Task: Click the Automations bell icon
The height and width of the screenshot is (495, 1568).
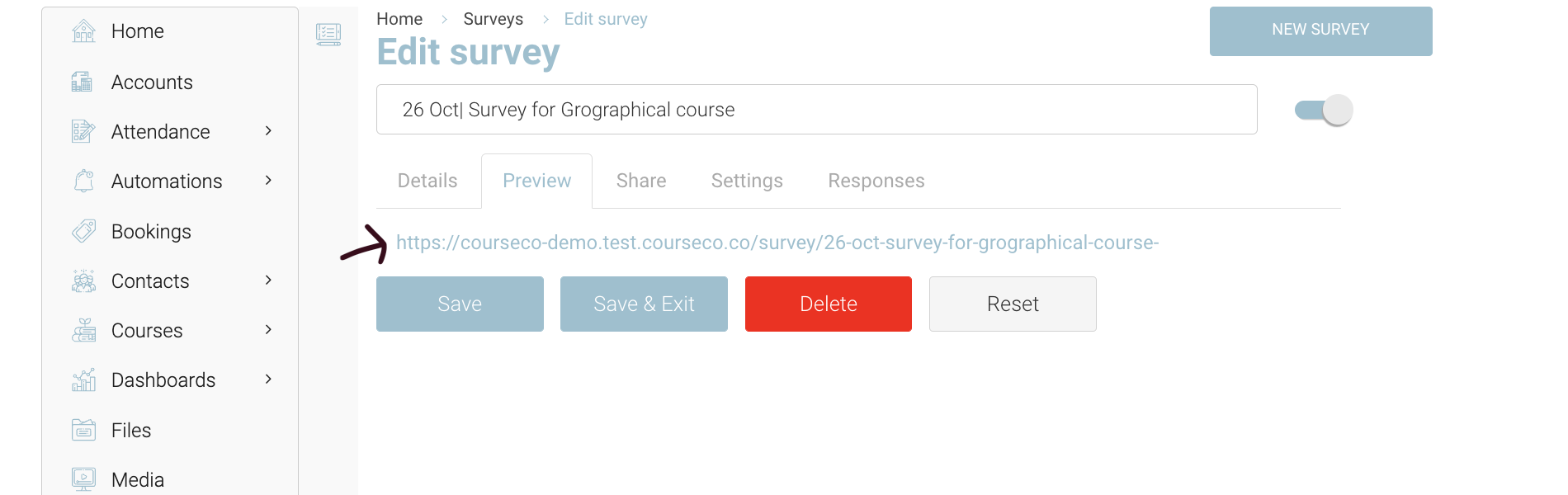Action: click(x=83, y=181)
